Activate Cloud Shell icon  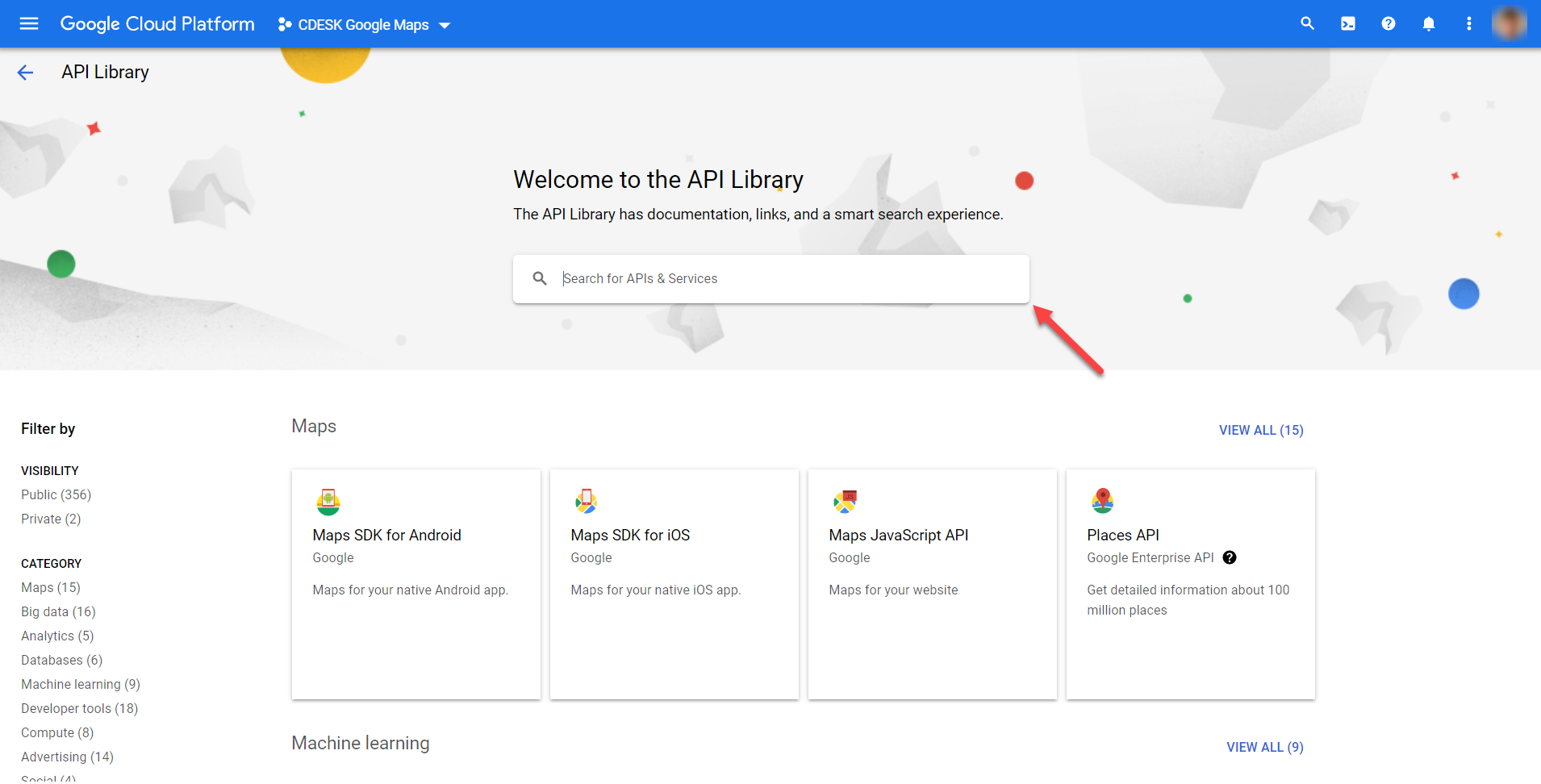tap(1348, 23)
